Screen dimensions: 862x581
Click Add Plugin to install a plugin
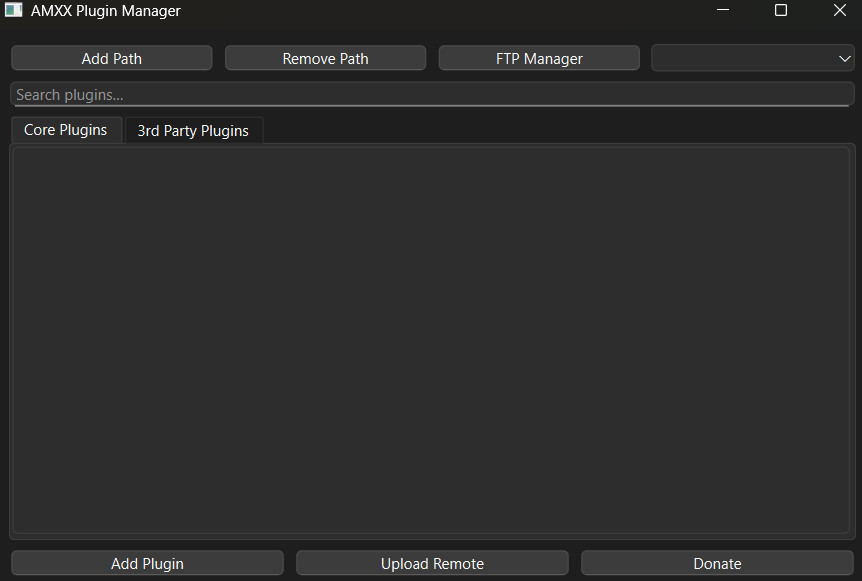[146, 563]
